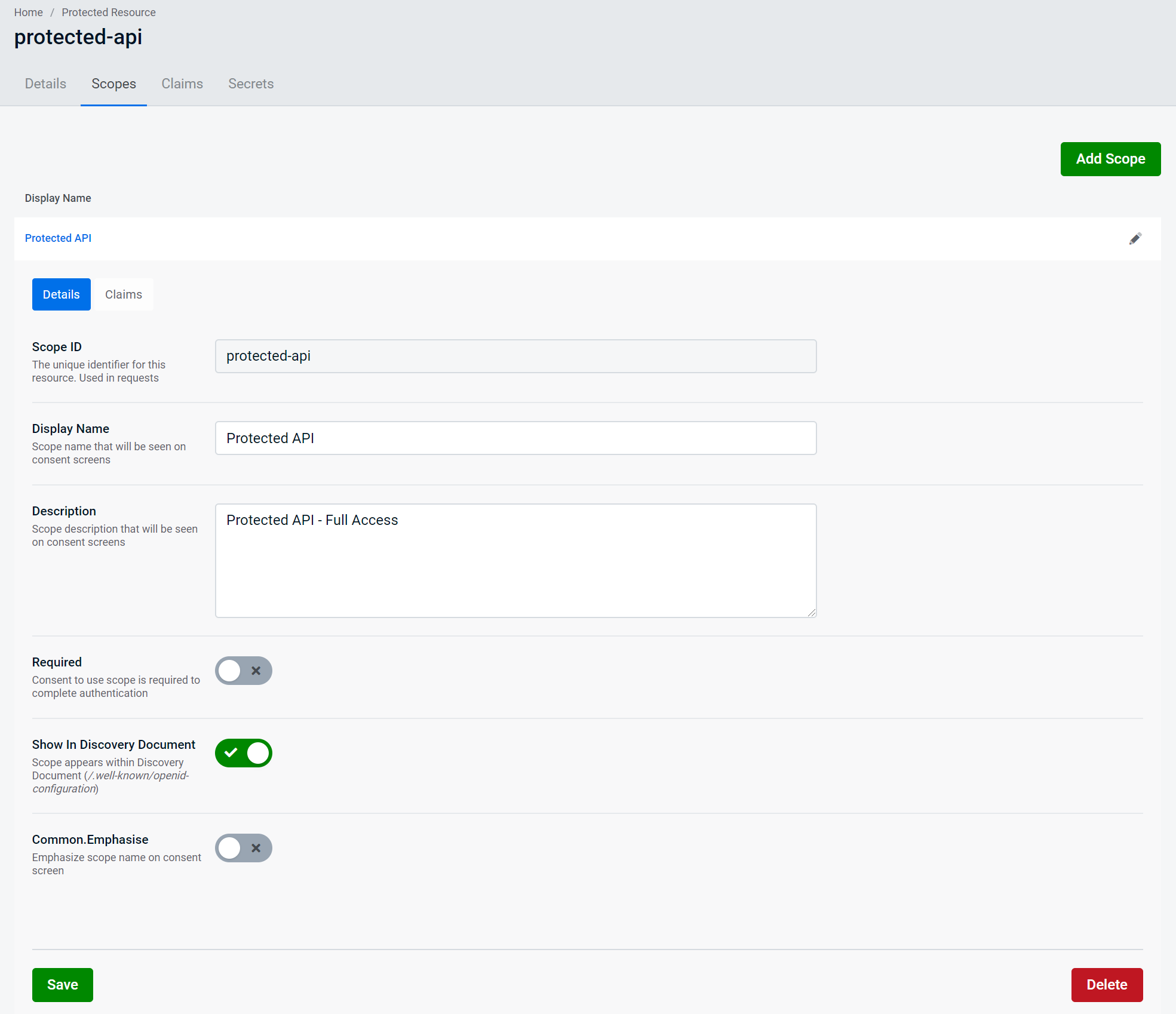The width and height of the screenshot is (1176, 1014).
Task: Click the Add Scope button
Action: click(x=1110, y=159)
